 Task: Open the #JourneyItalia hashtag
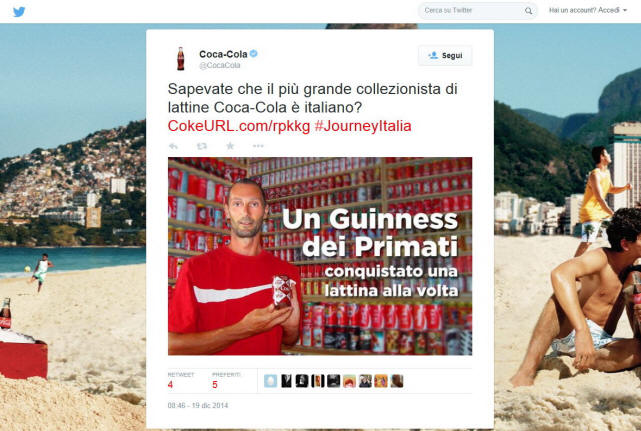point(363,126)
